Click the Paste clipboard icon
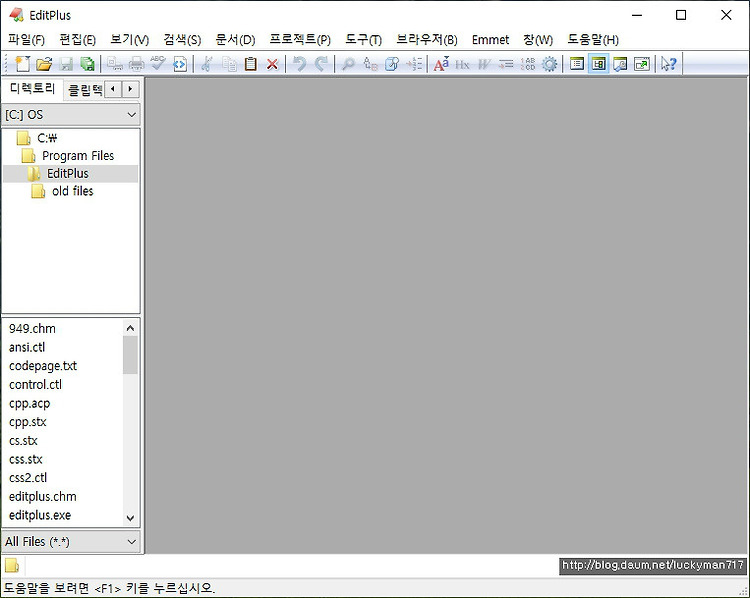 pyautogui.click(x=251, y=64)
